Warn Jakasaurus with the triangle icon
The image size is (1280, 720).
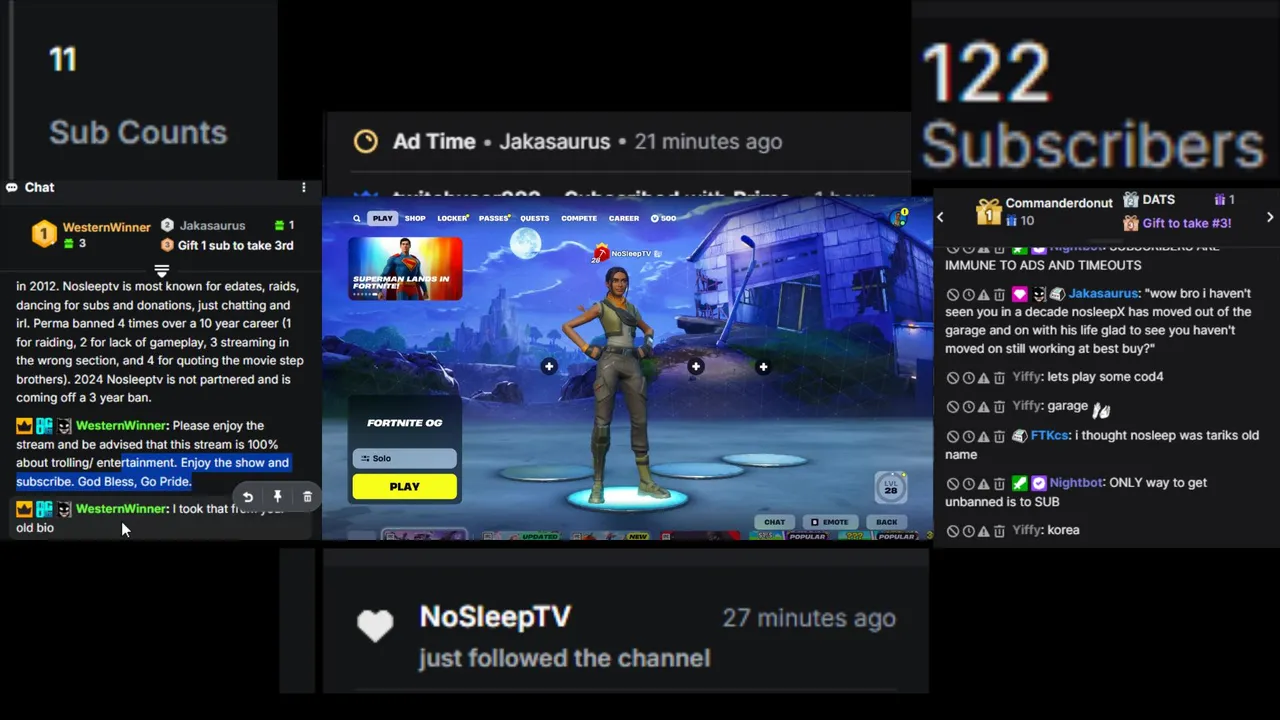tap(984, 295)
